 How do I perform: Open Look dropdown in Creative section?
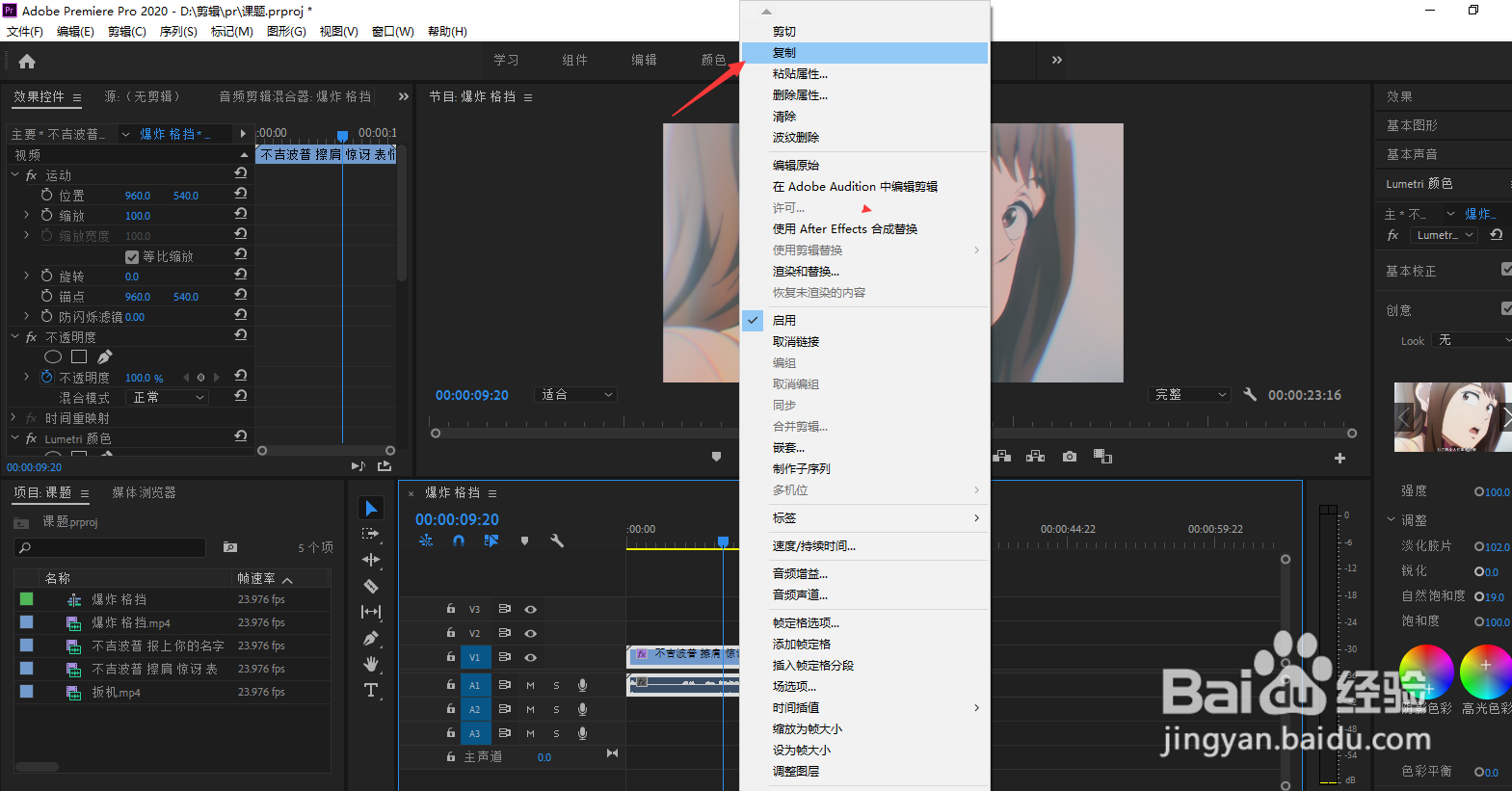click(x=1472, y=340)
